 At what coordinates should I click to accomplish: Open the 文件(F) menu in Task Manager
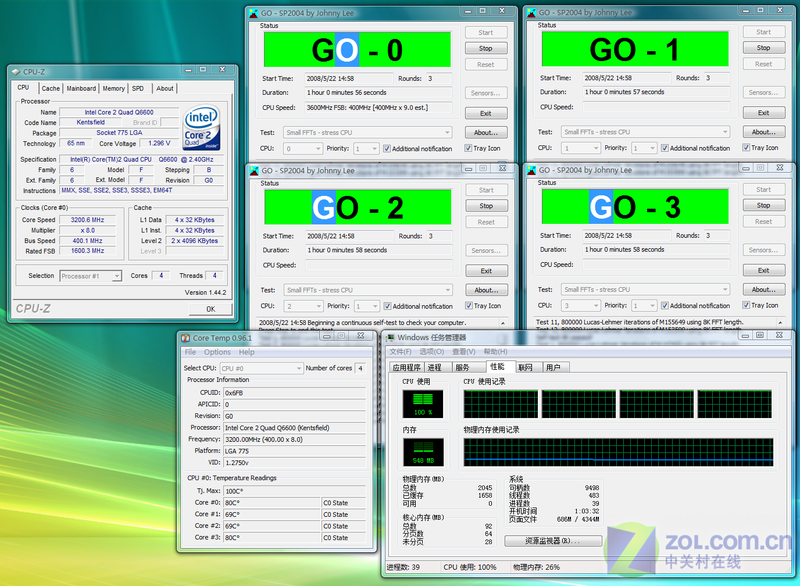point(400,352)
